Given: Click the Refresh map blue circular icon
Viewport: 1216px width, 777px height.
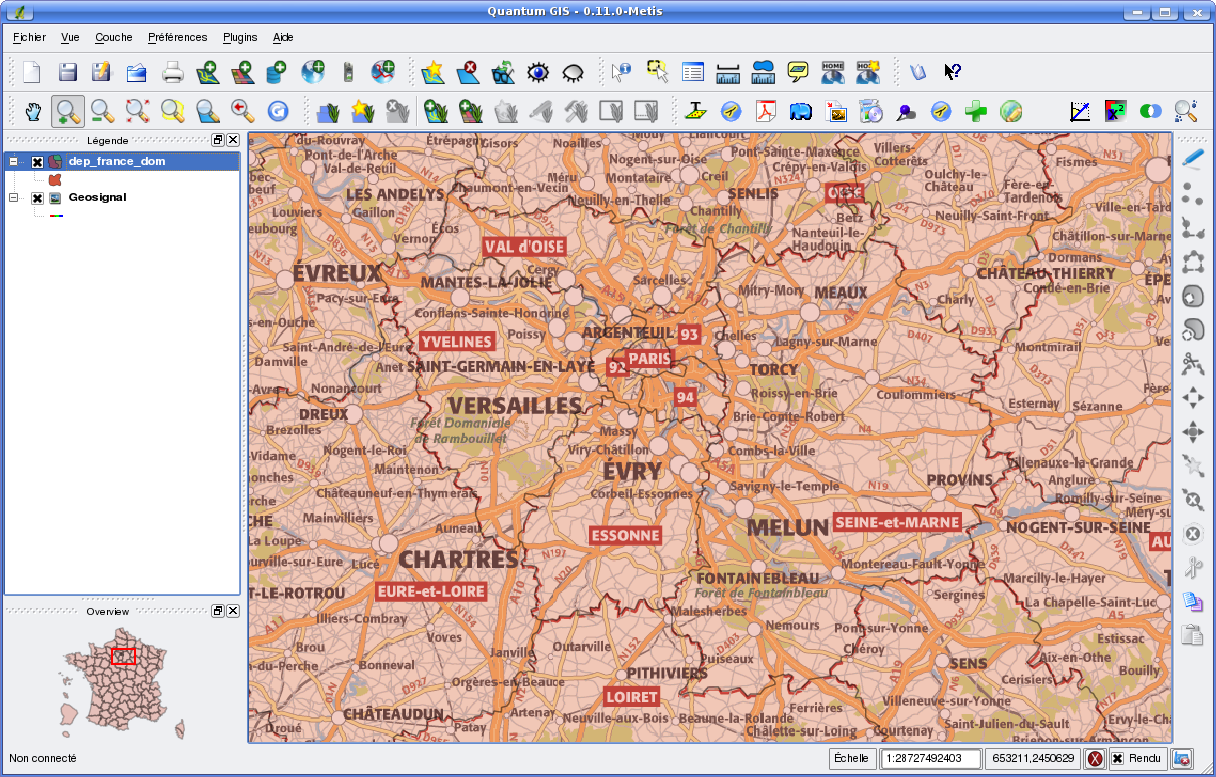Looking at the screenshot, I should click(x=277, y=111).
